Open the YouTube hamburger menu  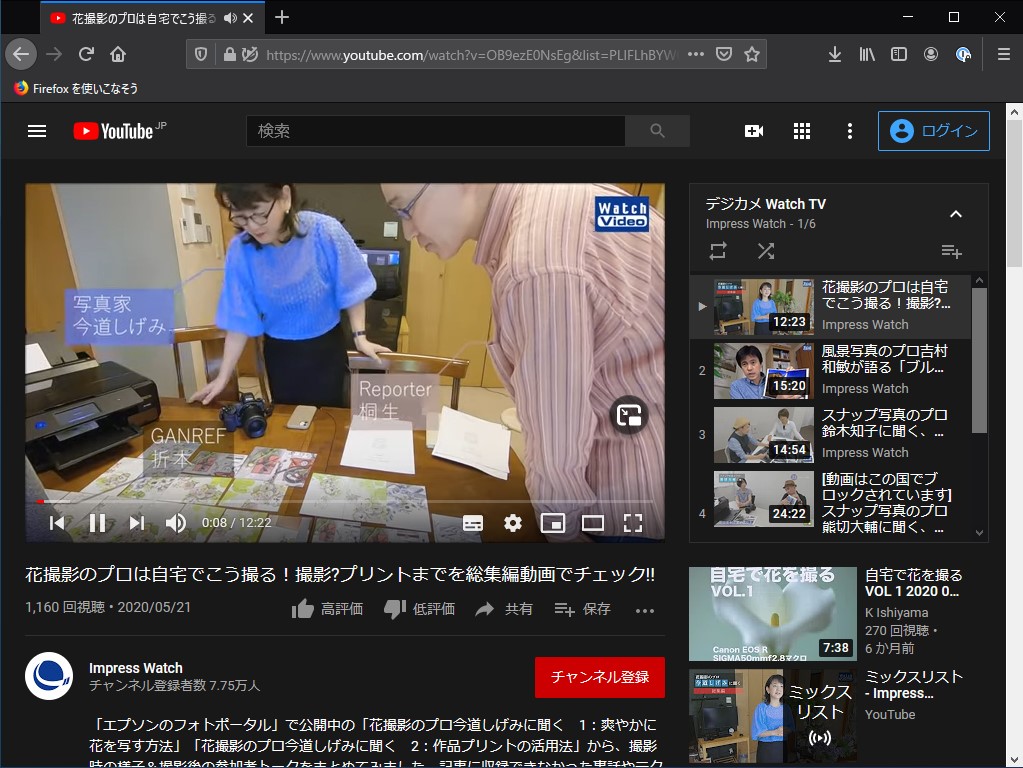pos(37,130)
